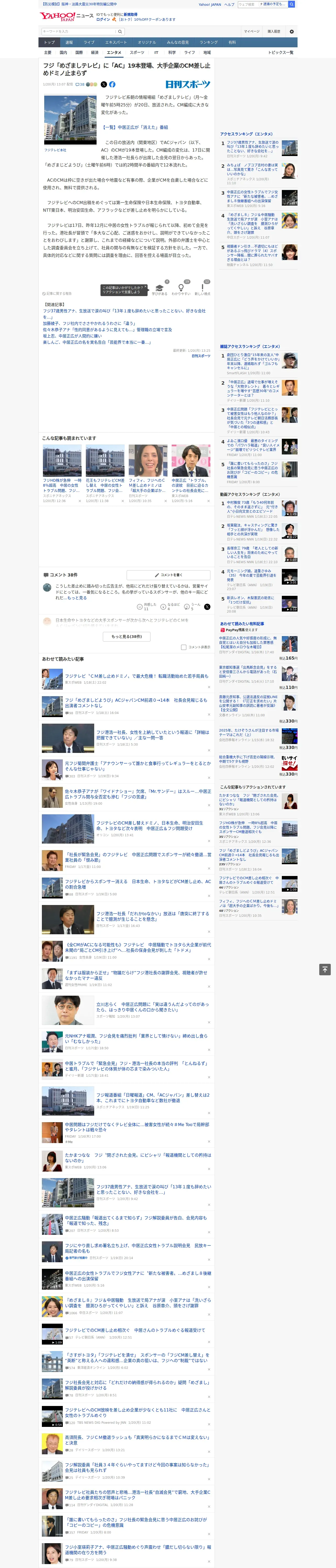336x1568 pixels.
Task: Open 【一覧】中居正広が「消えた」番組 link
Action: pyautogui.click(x=134, y=127)
